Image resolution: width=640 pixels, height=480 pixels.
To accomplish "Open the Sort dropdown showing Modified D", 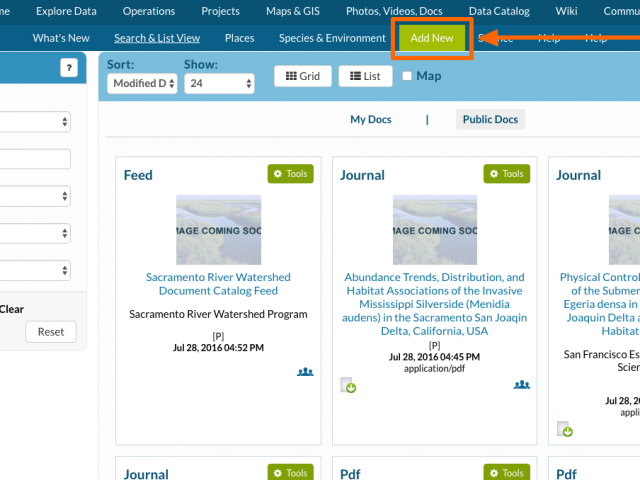I will coord(142,84).
